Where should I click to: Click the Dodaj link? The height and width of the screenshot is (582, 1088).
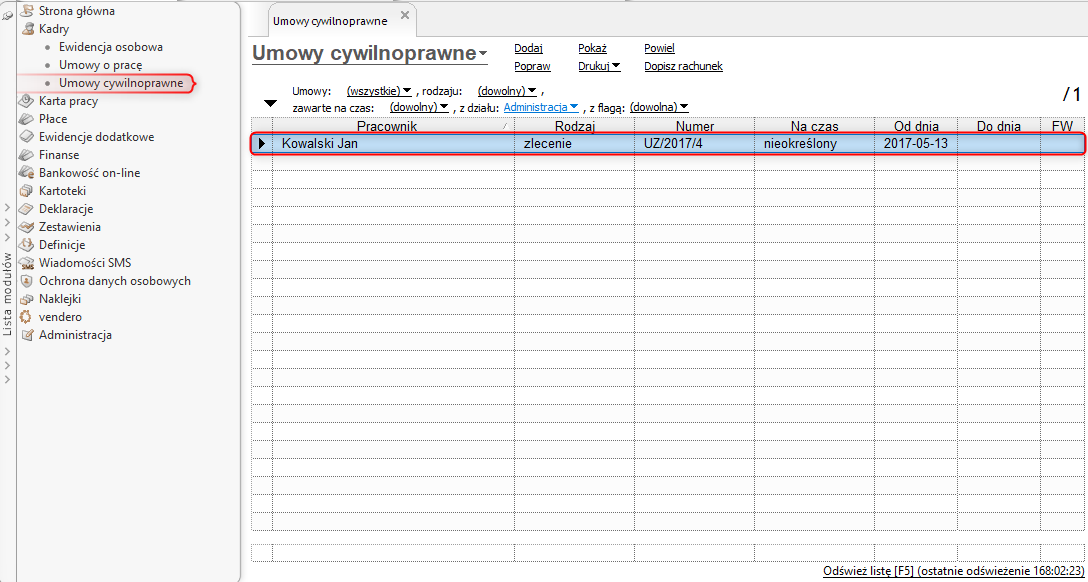528,49
